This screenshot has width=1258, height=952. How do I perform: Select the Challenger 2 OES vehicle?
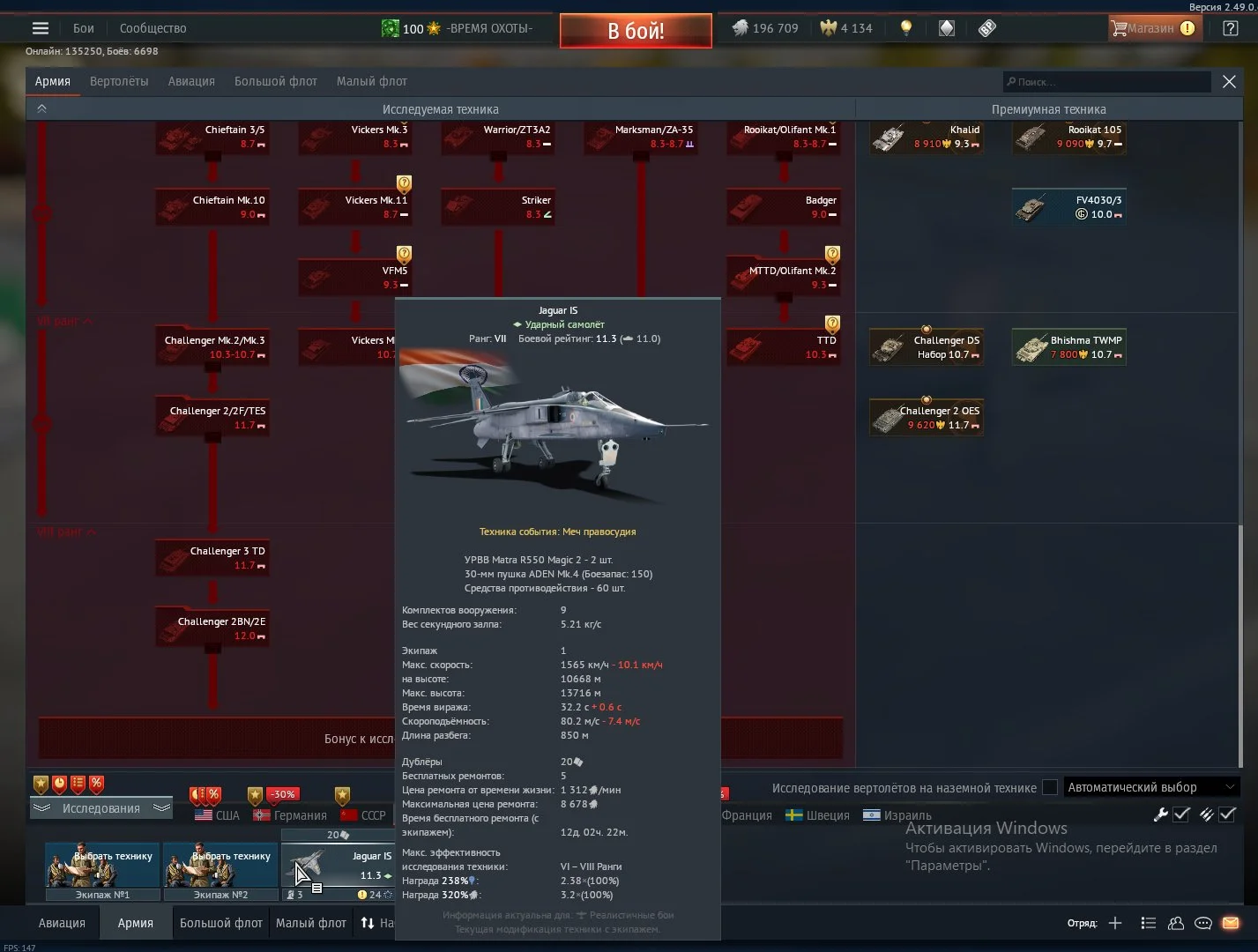tap(927, 418)
